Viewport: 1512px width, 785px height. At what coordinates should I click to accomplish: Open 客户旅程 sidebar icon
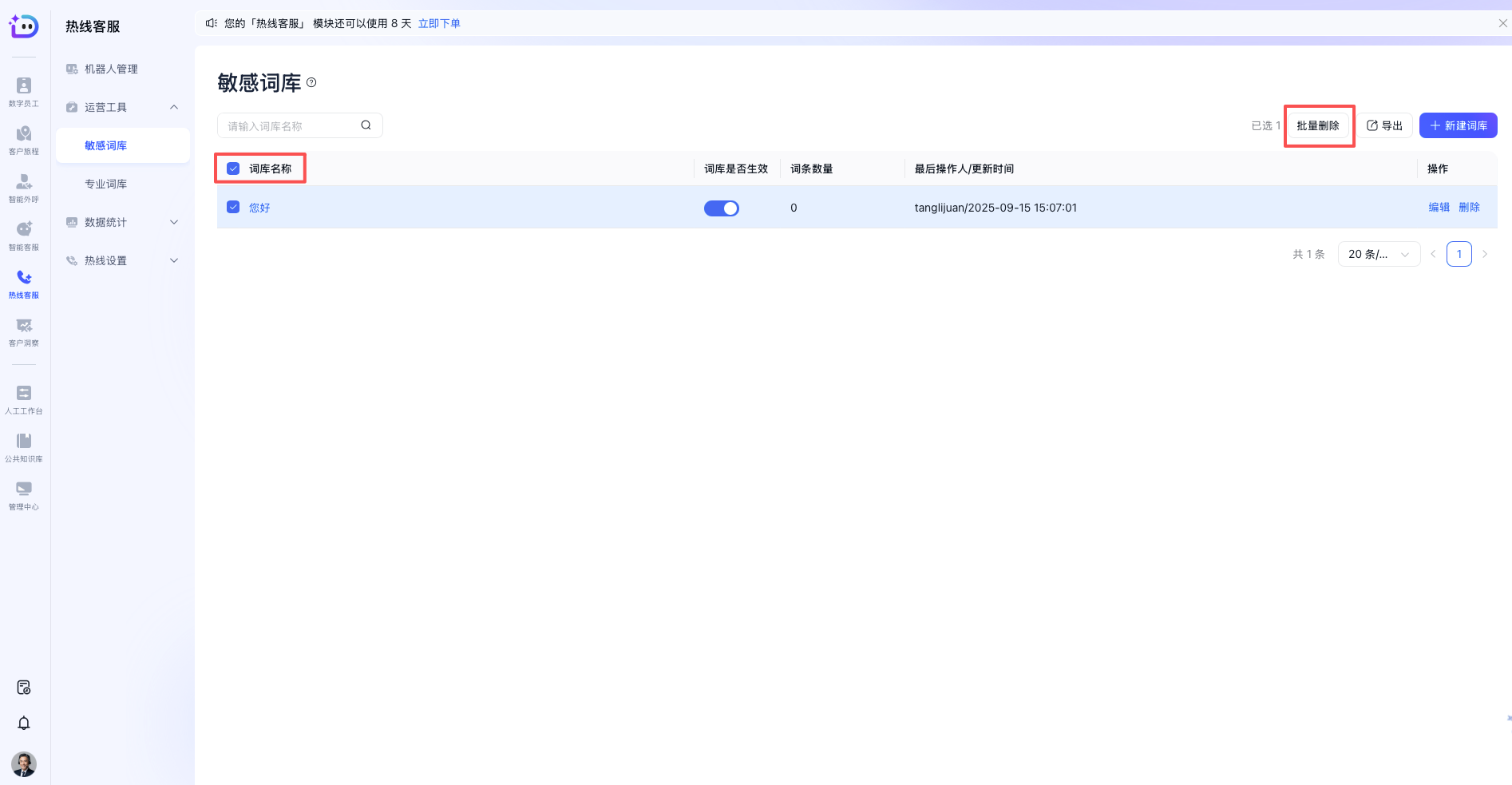click(x=24, y=139)
